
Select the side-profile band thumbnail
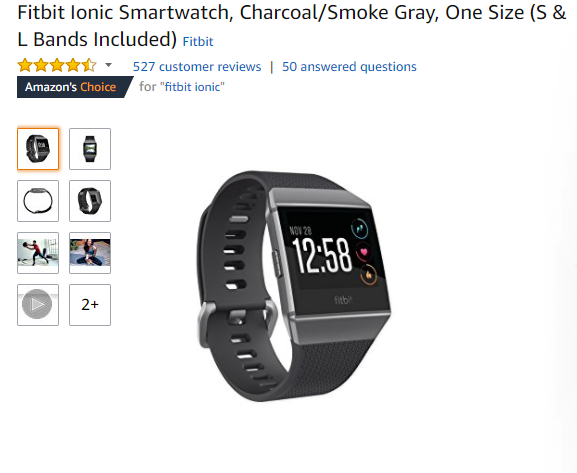tap(38, 201)
